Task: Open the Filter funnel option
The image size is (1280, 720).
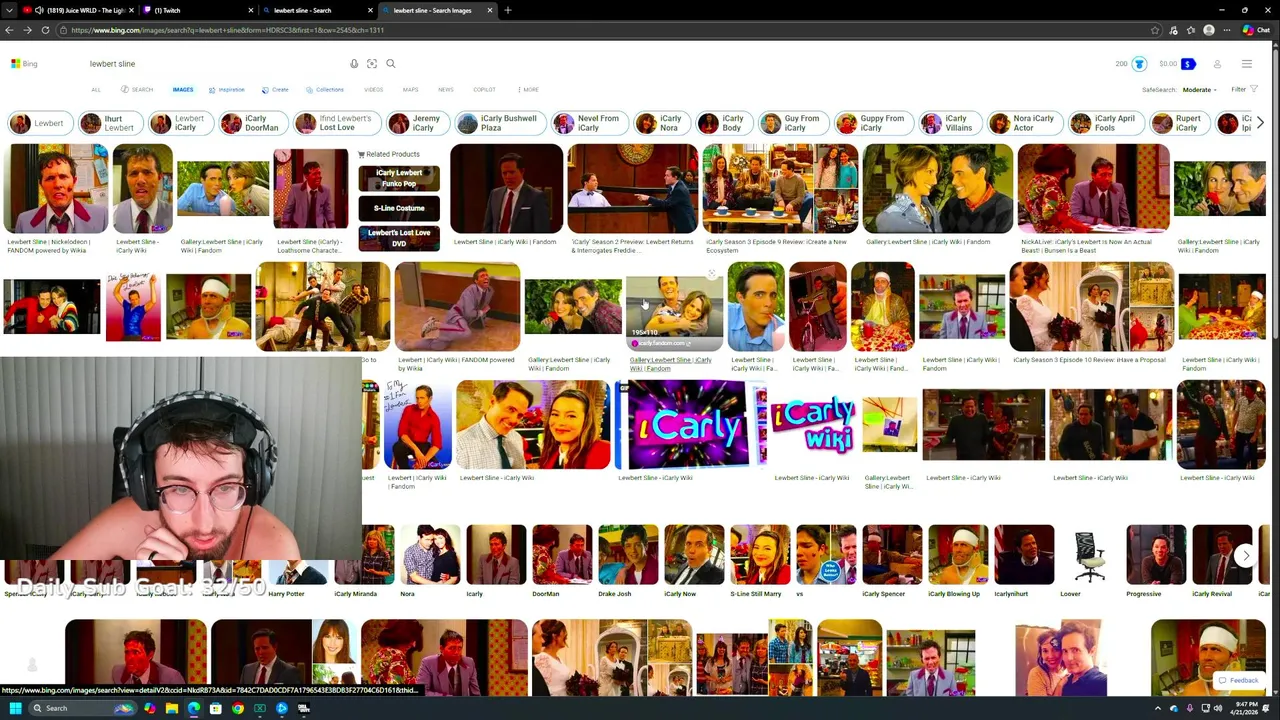Action: [x=1244, y=90]
